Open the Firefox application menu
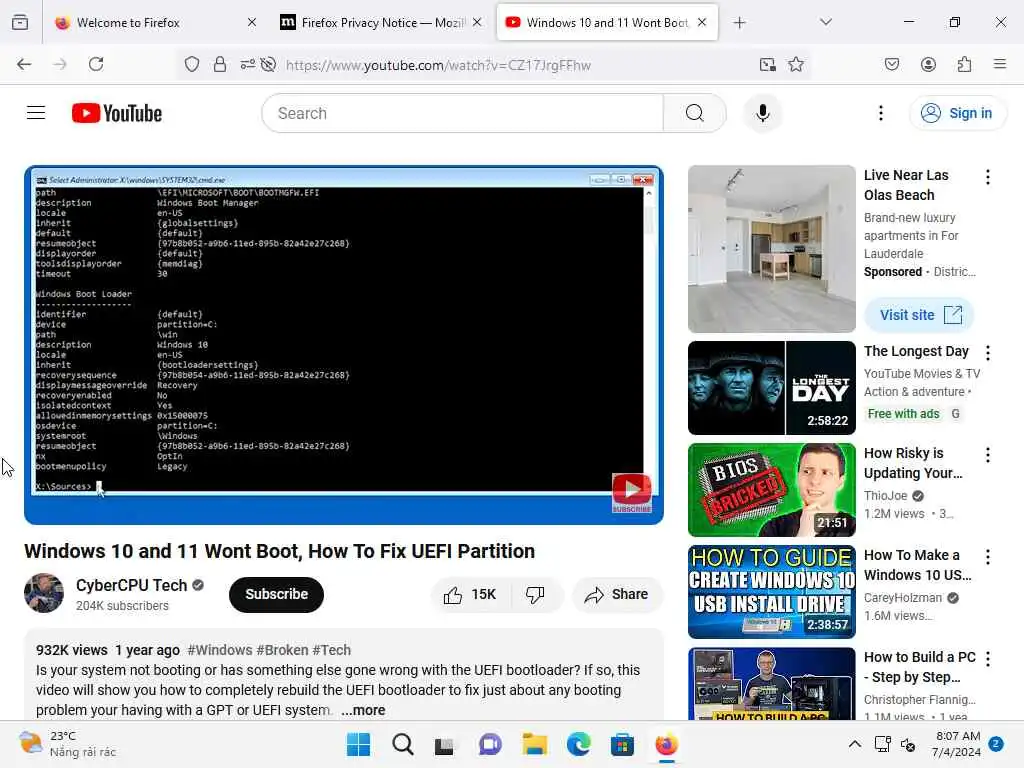Image resolution: width=1024 pixels, height=768 pixels. click(1000, 64)
